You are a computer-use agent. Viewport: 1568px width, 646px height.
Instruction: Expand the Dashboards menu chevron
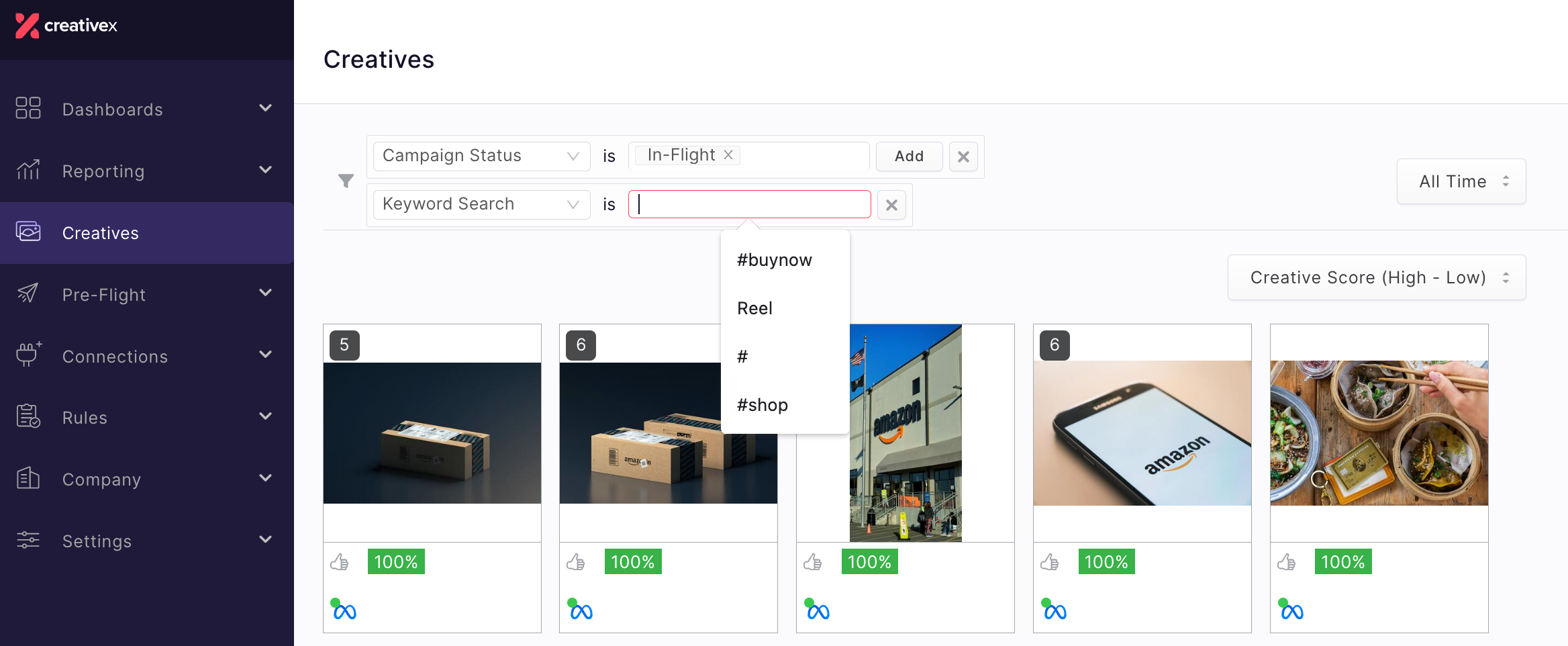pyautogui.click(x=266, y=108)
